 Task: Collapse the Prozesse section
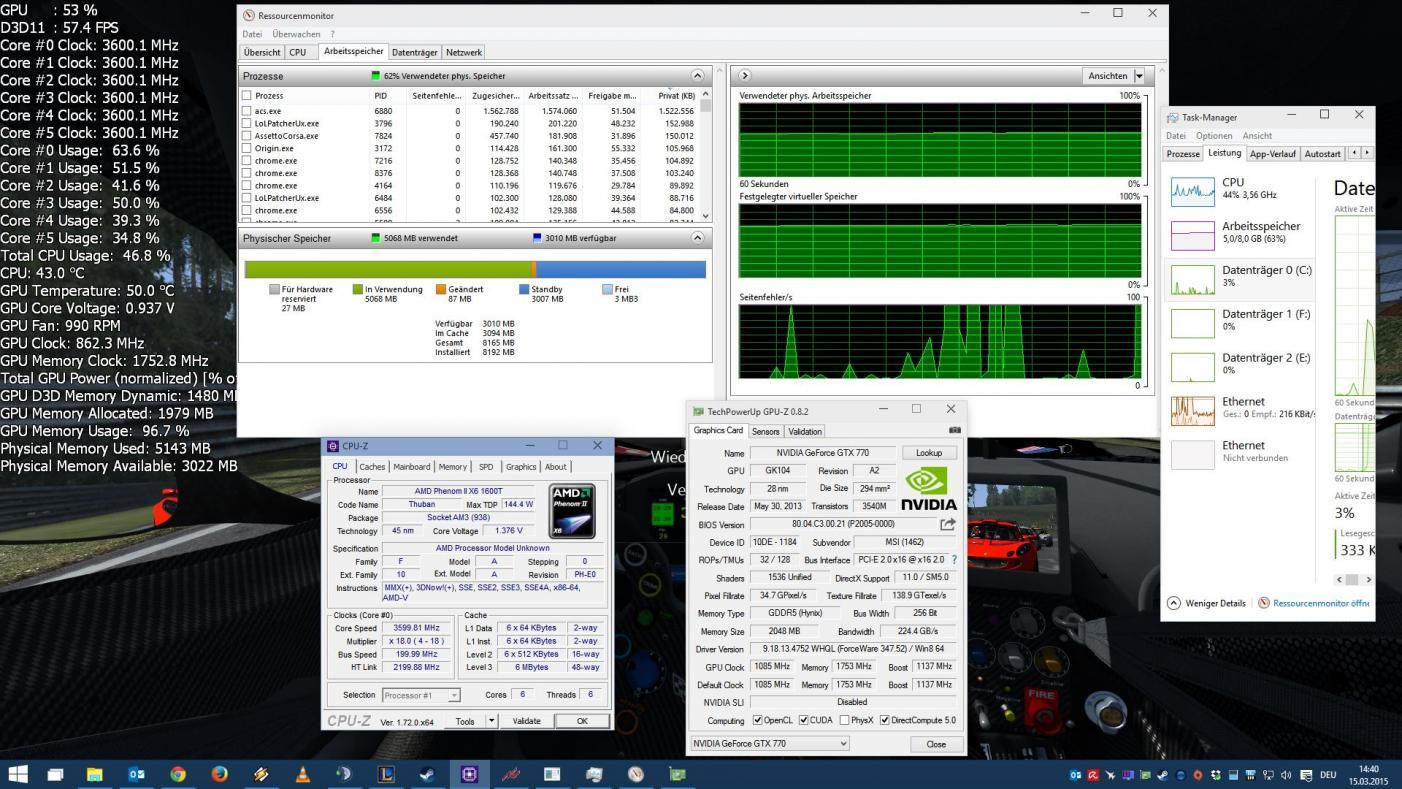click(697, 76)
